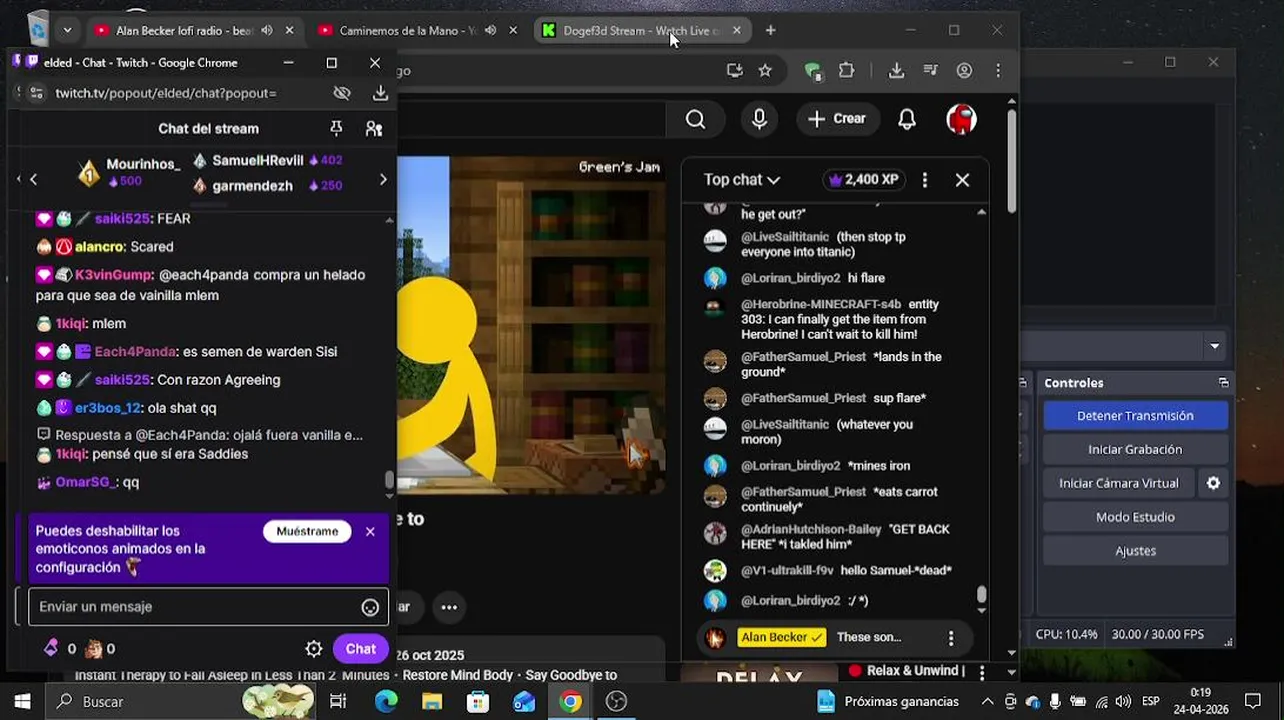Click the Enviar un mensaje field
1284x720 pixels.
(208, 607)
